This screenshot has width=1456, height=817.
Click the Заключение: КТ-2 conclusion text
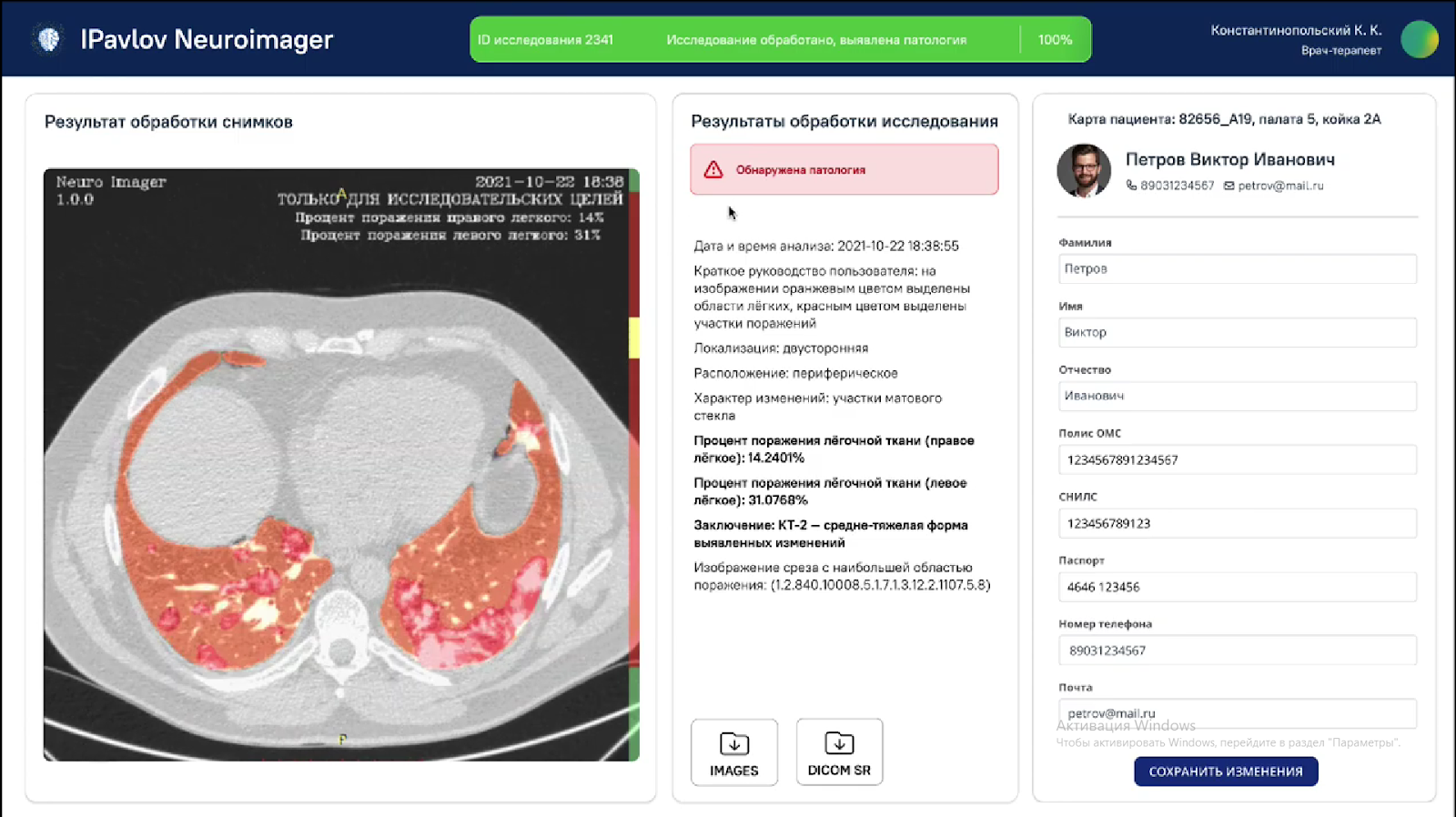(831, 534)
